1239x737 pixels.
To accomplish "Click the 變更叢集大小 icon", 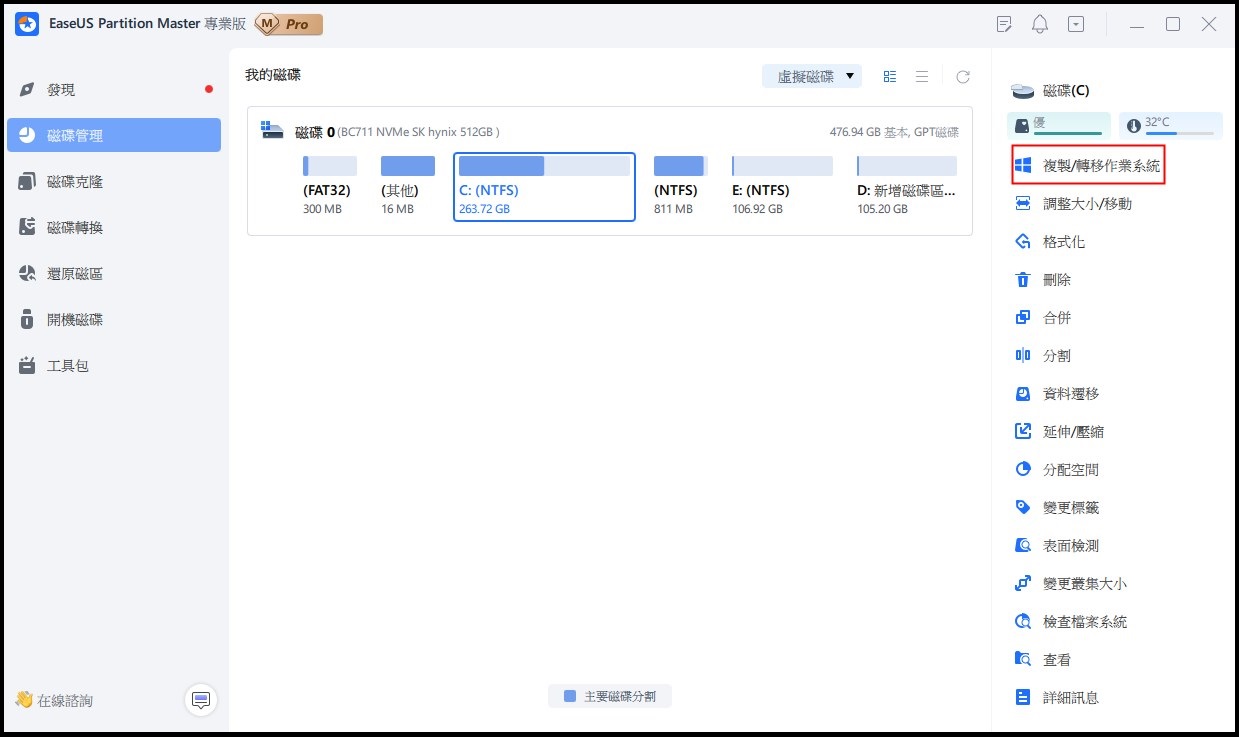I will tap(1023, 584).
